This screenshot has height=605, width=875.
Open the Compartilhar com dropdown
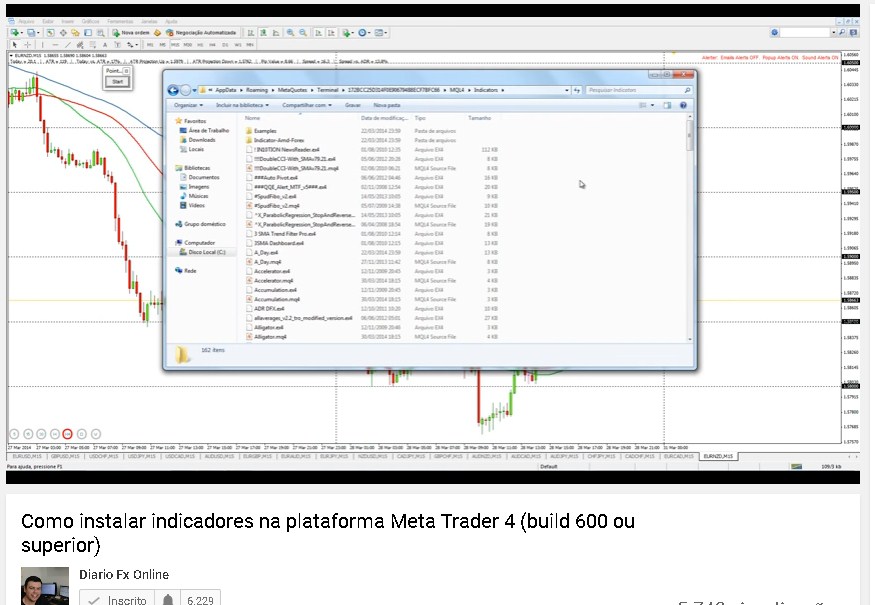(307, 105)
